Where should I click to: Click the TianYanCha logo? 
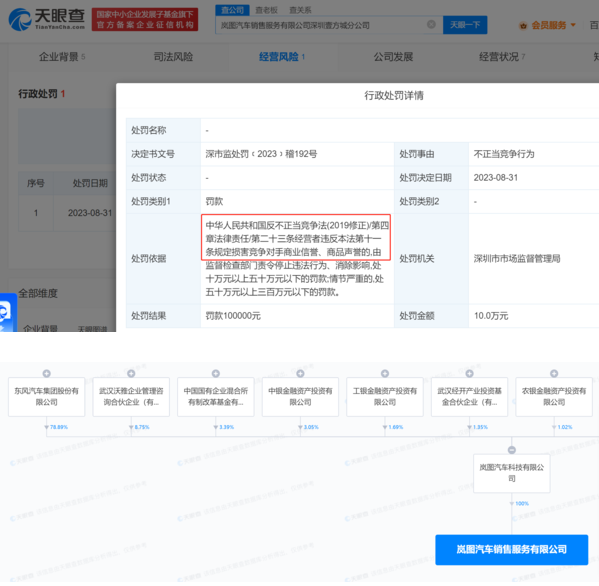coord(47,19)
